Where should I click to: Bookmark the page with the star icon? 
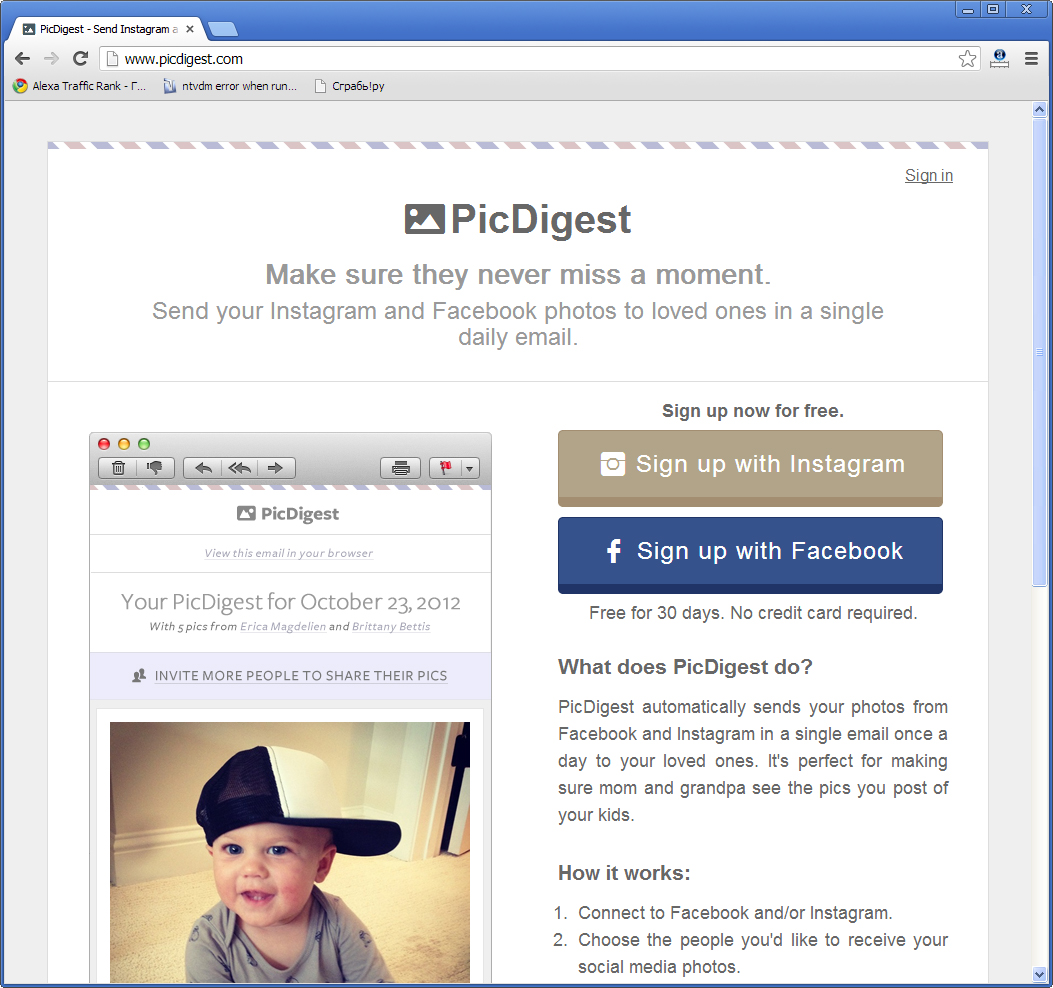(x=967, y=59)
